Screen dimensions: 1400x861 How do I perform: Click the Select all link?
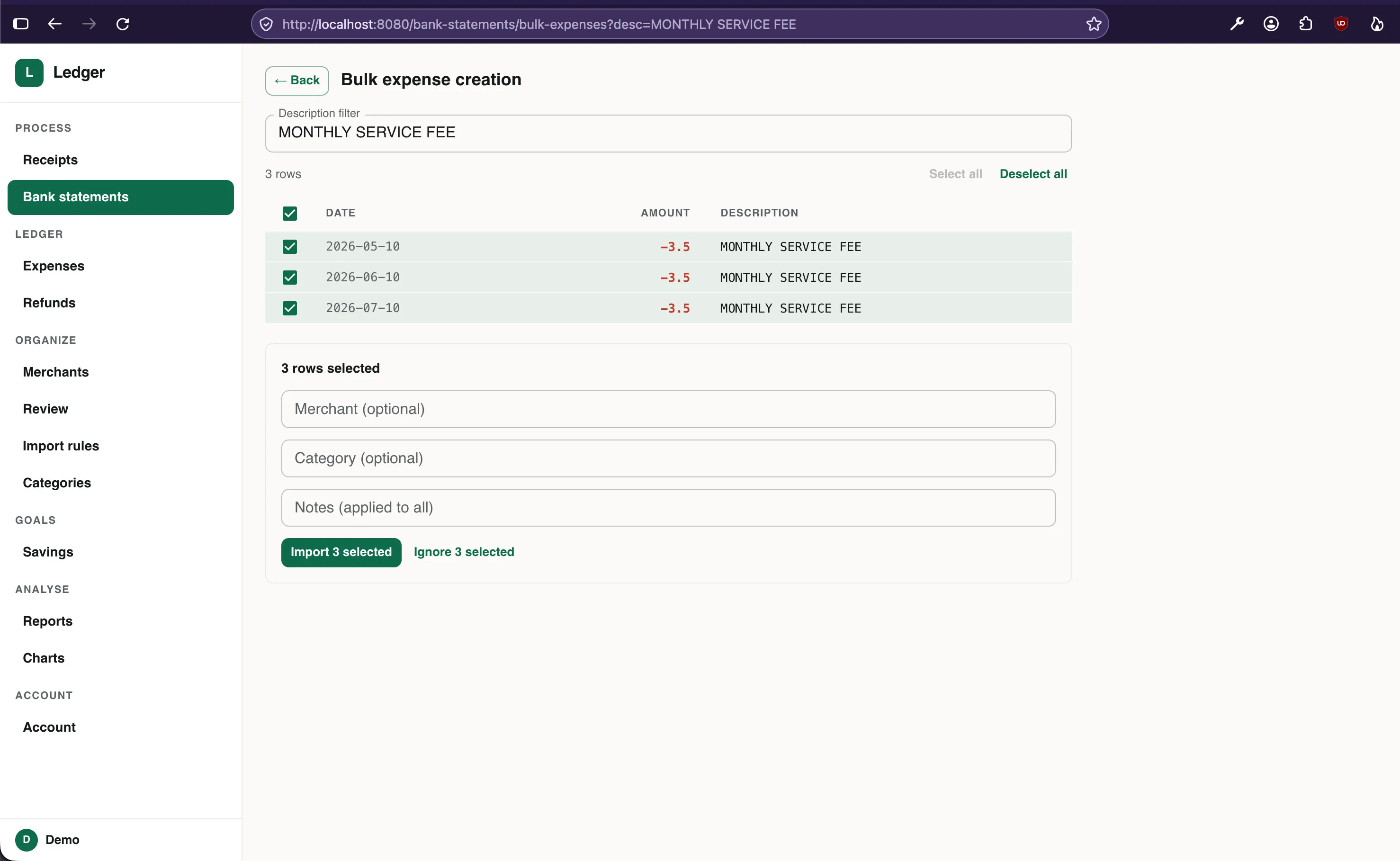click(x=955, y=174)
